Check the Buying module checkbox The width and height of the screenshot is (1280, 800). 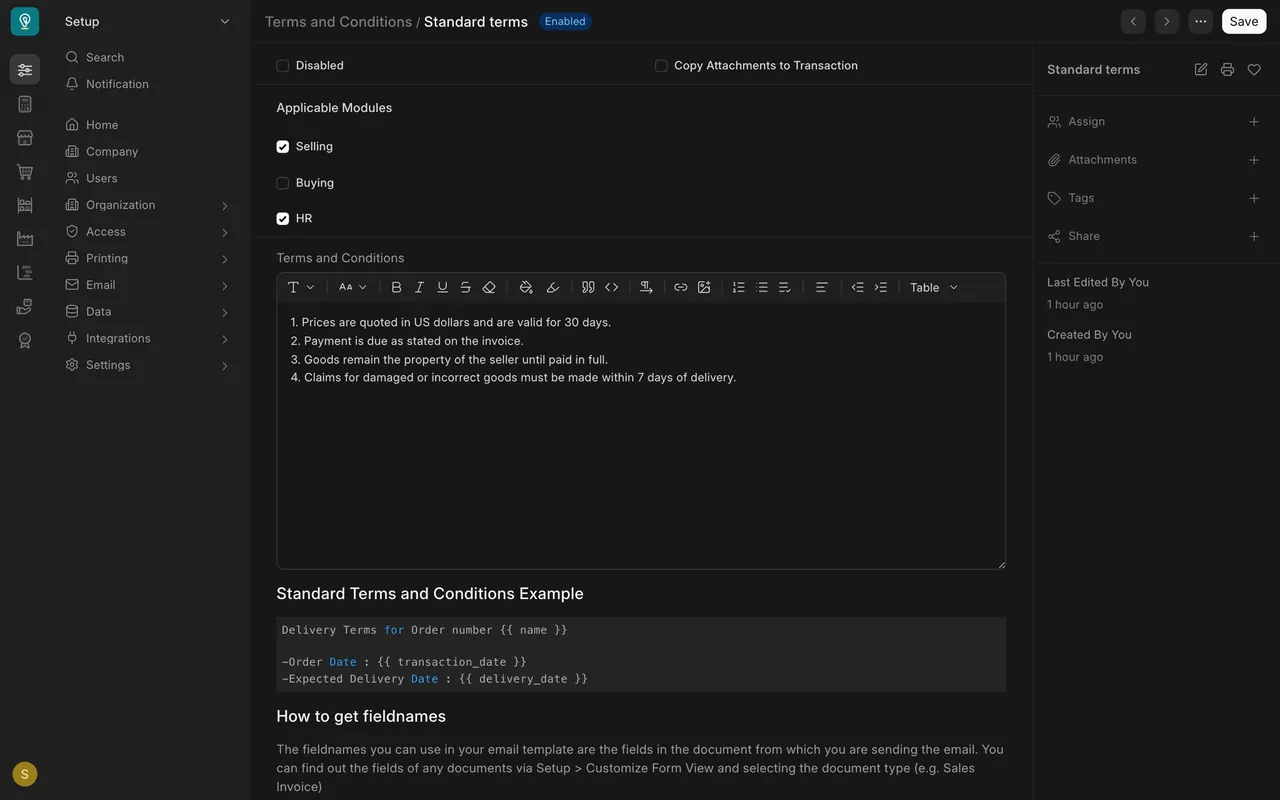[283, 183]
